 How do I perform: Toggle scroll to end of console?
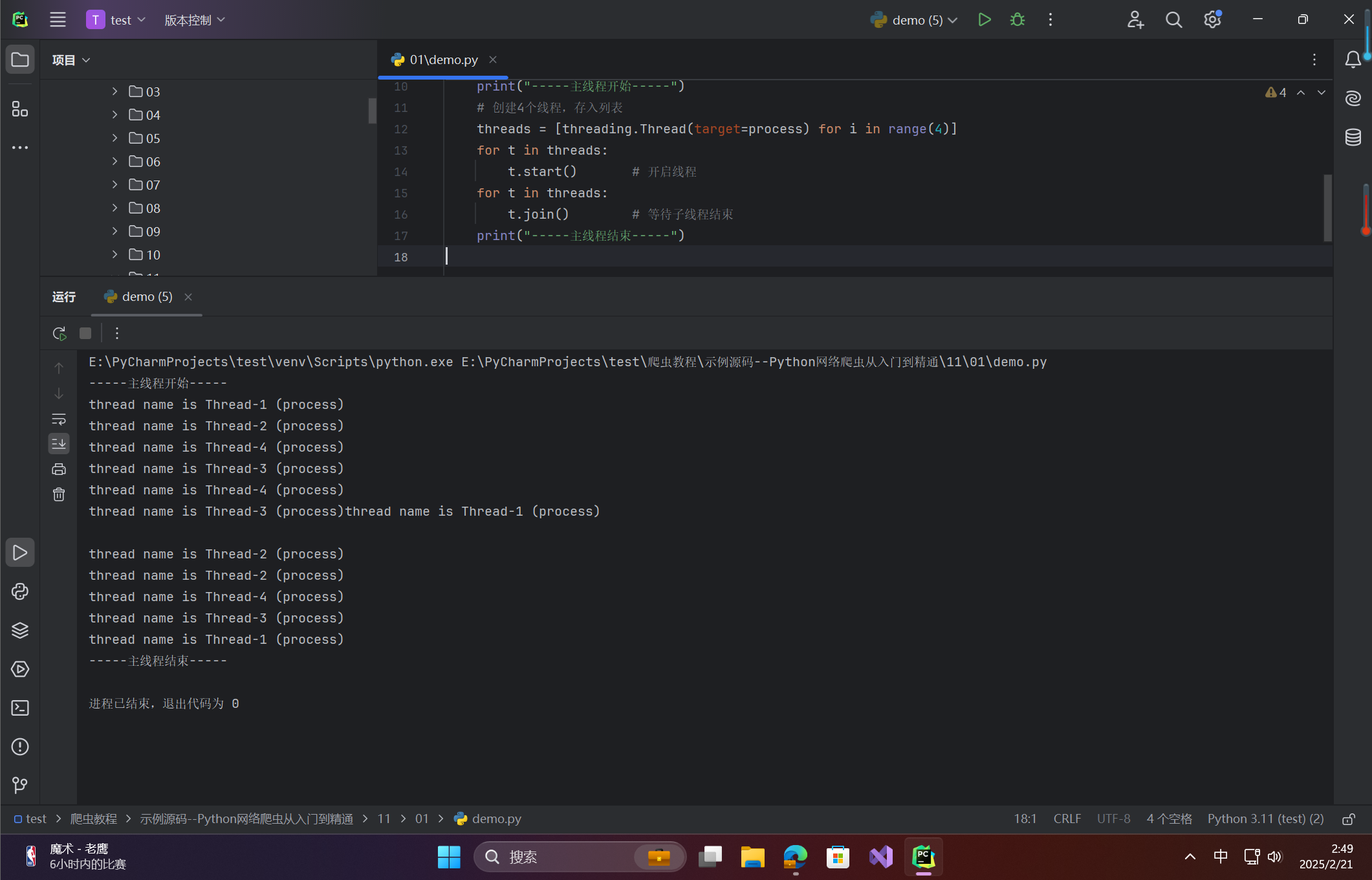(x=59, y=444)
